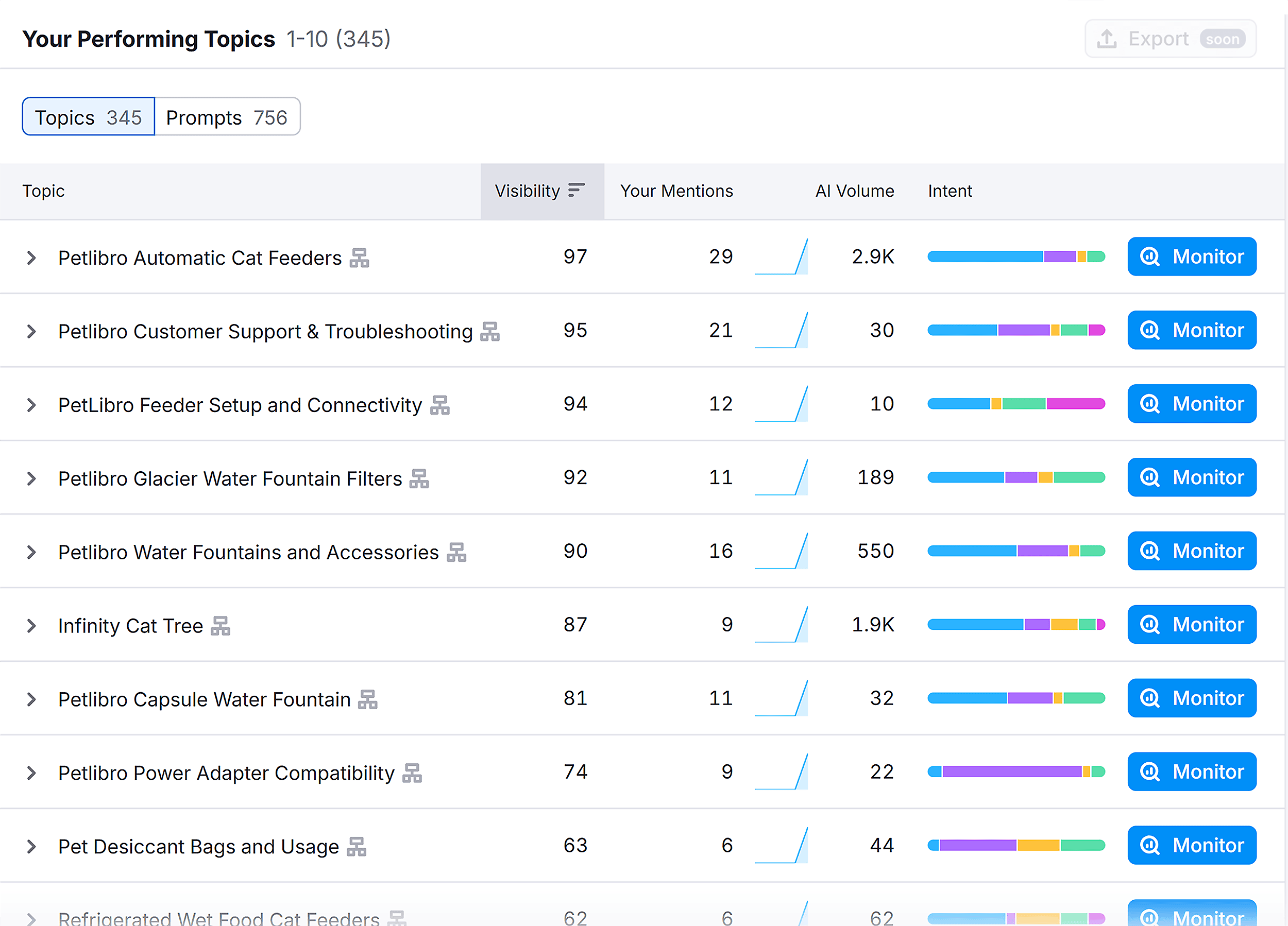Expand the Petlibro Water Fountains and Accessories row

pos(31,551)
